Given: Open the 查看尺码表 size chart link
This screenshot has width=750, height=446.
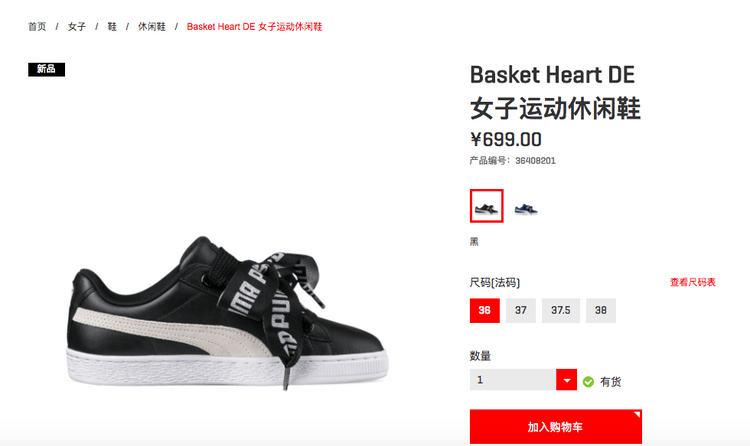Looking at the screenshot, I should tap(693, 282).
